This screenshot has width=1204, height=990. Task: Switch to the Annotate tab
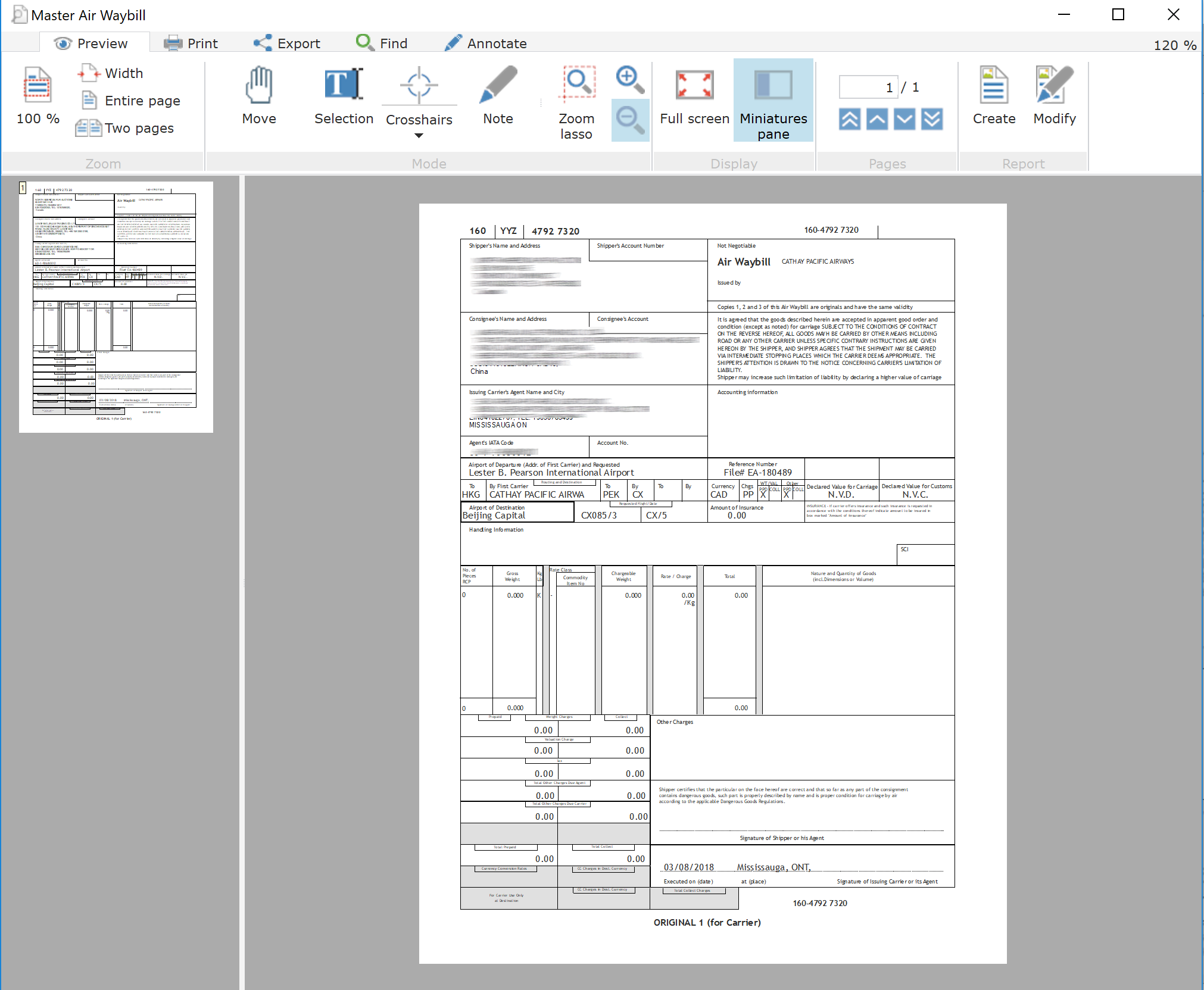486,43
